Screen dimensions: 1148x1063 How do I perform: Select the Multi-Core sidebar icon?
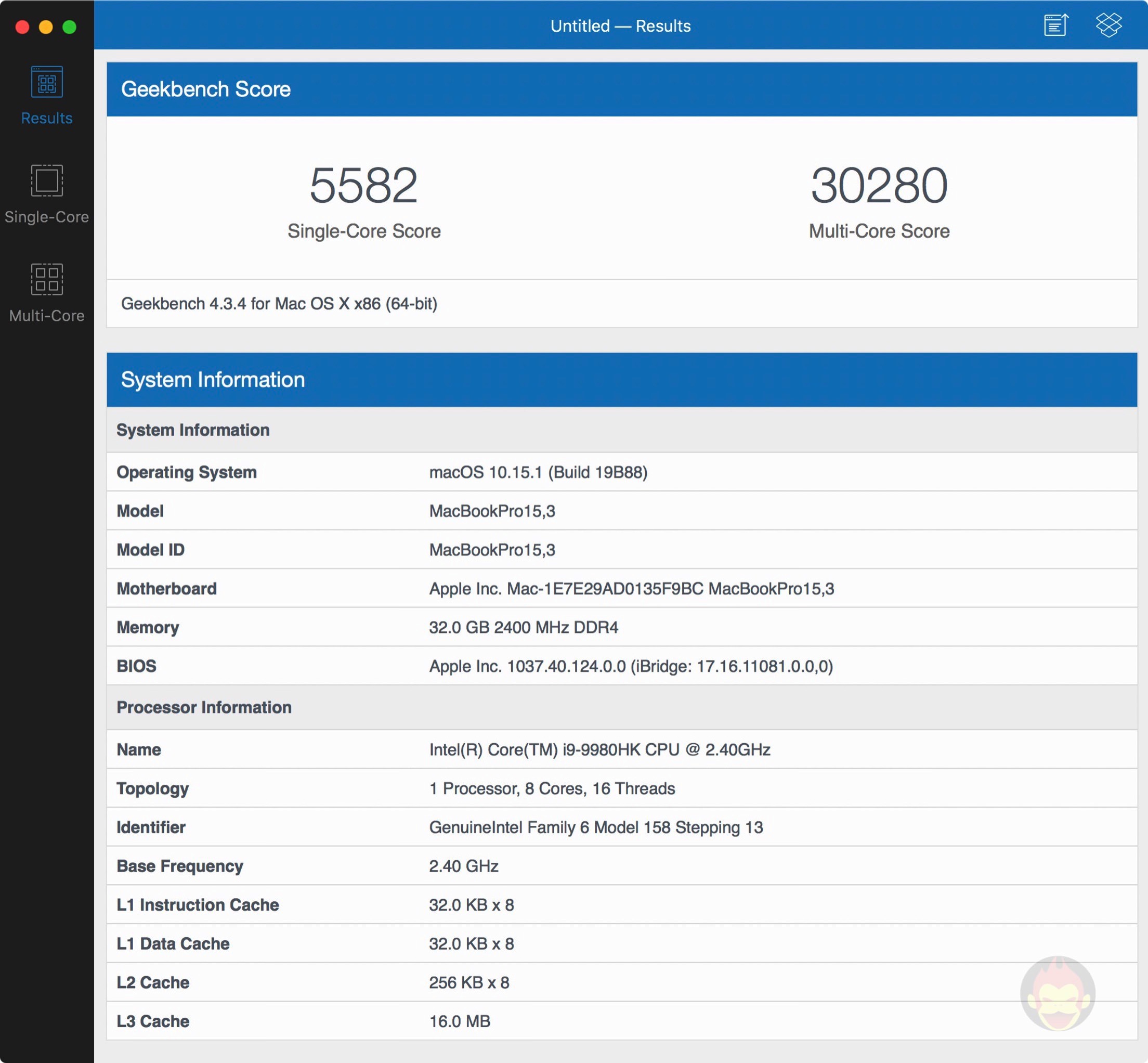coord(47,280)
